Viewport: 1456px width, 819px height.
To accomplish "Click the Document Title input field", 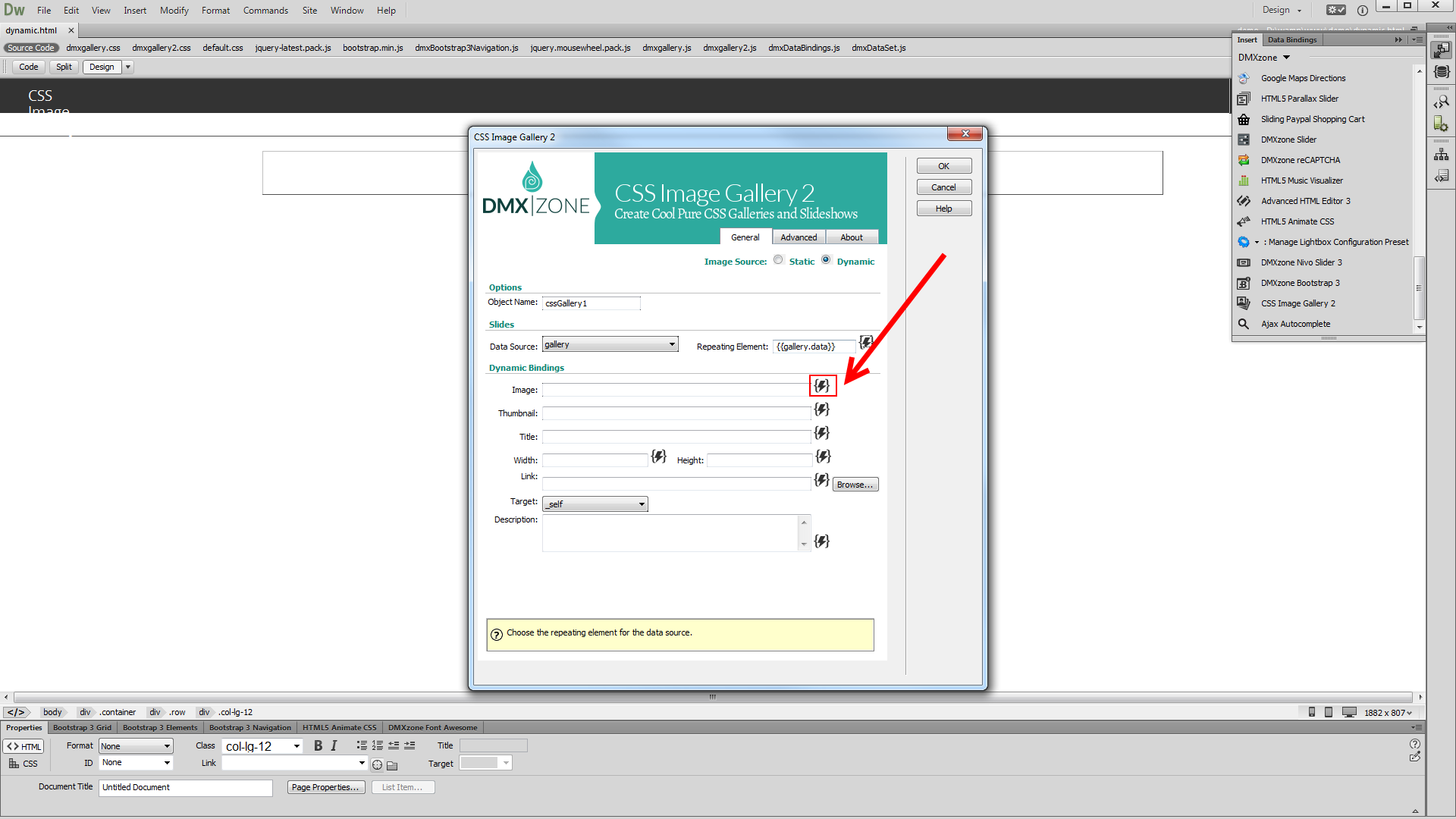I will coord(186,787).
